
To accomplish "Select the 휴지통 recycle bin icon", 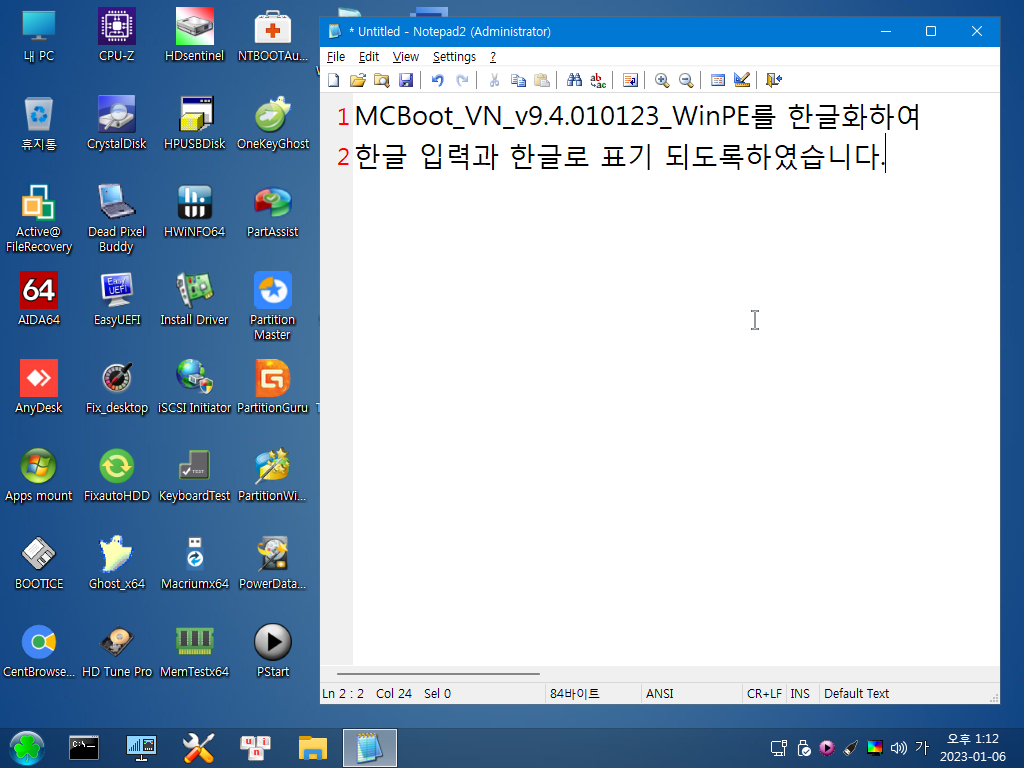I will tap(39, 123).
